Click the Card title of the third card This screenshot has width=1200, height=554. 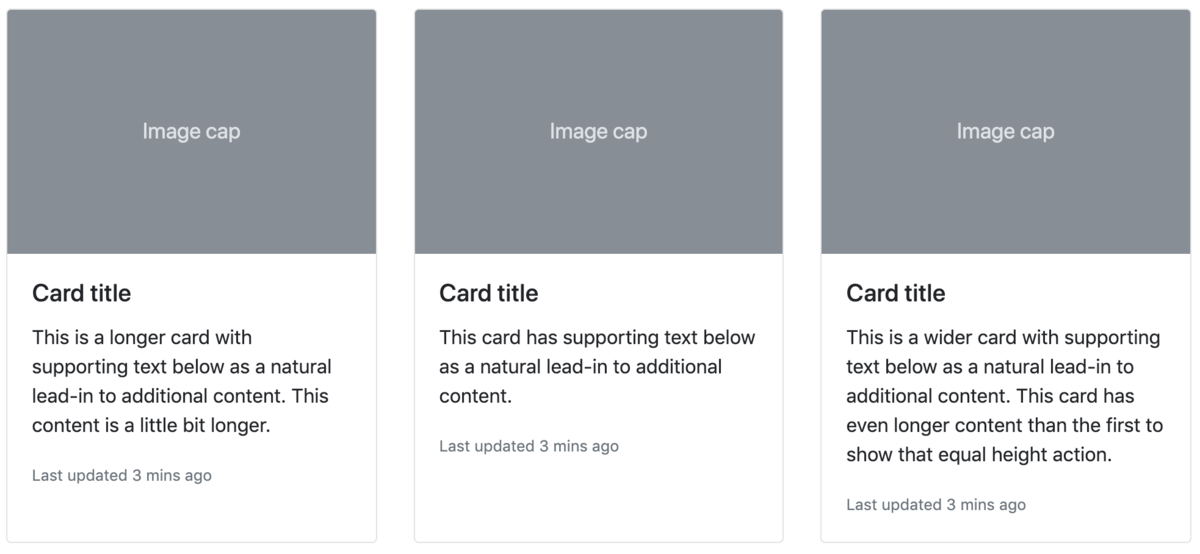[x=895, y=293]
